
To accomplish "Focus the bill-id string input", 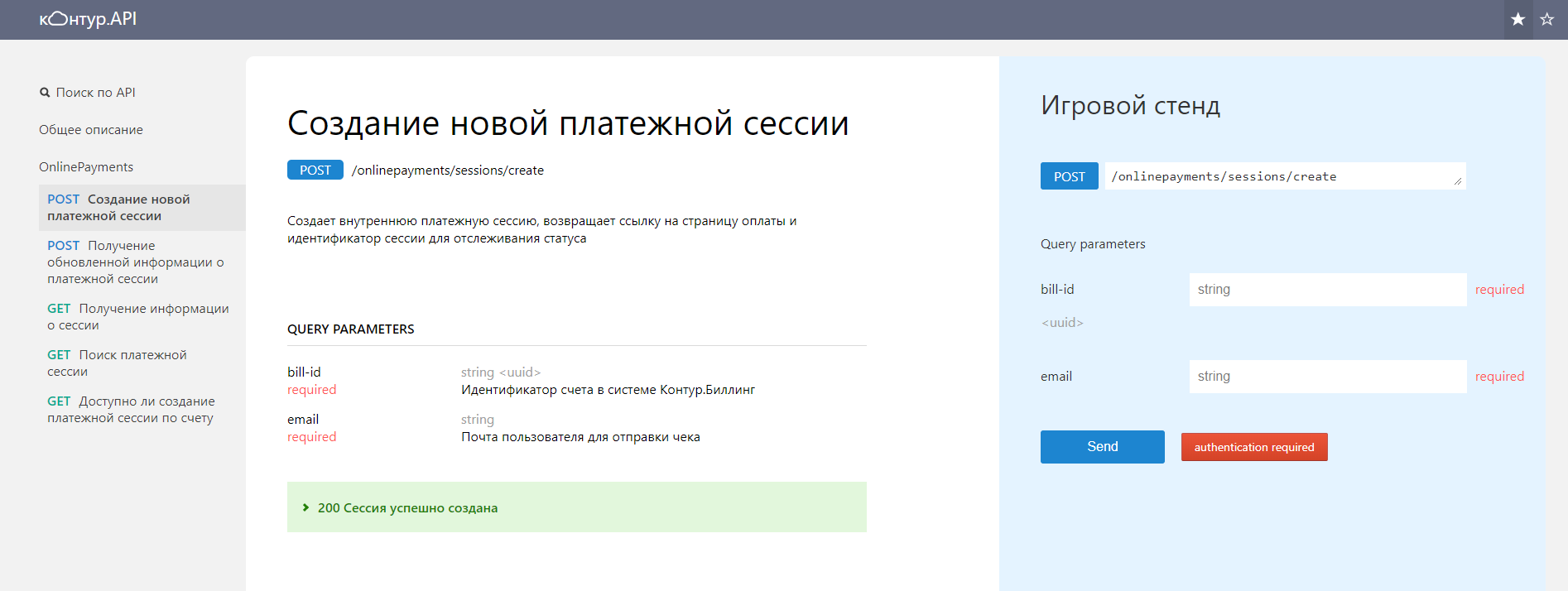I will 1328,290.
